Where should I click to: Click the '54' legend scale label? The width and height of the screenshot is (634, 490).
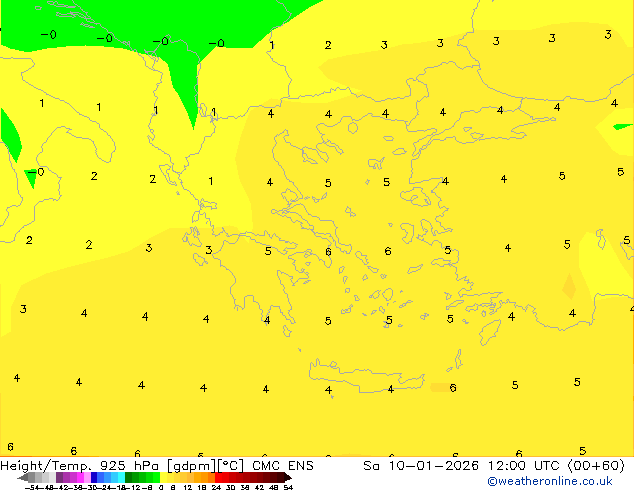[288, 487]
